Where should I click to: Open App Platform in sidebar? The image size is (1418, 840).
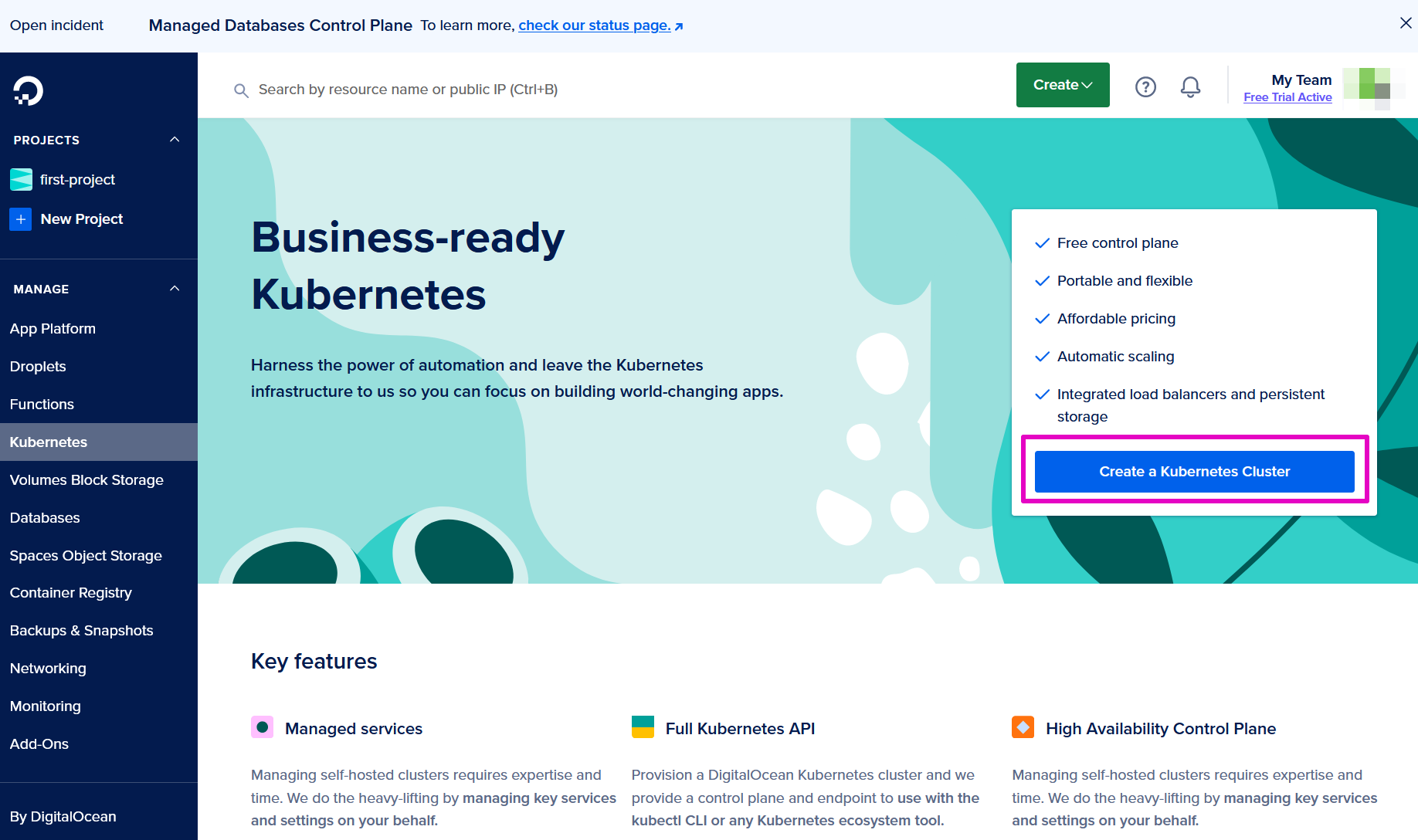(53, 329)
